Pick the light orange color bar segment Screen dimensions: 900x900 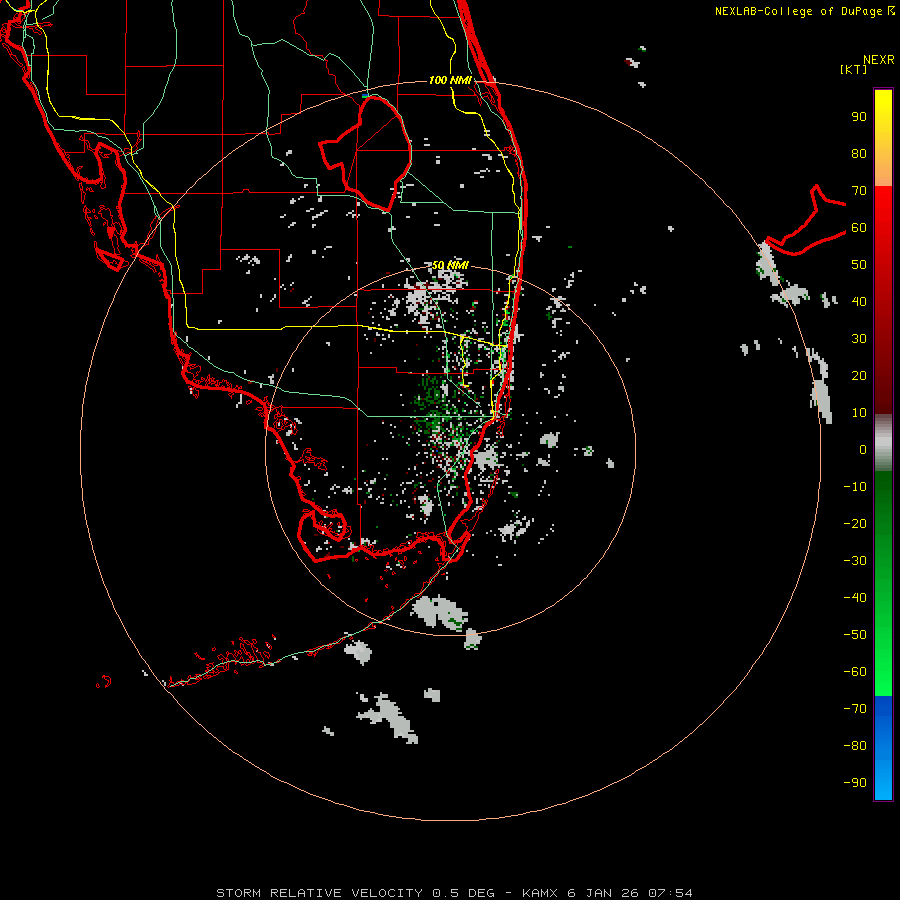(883, 170)
